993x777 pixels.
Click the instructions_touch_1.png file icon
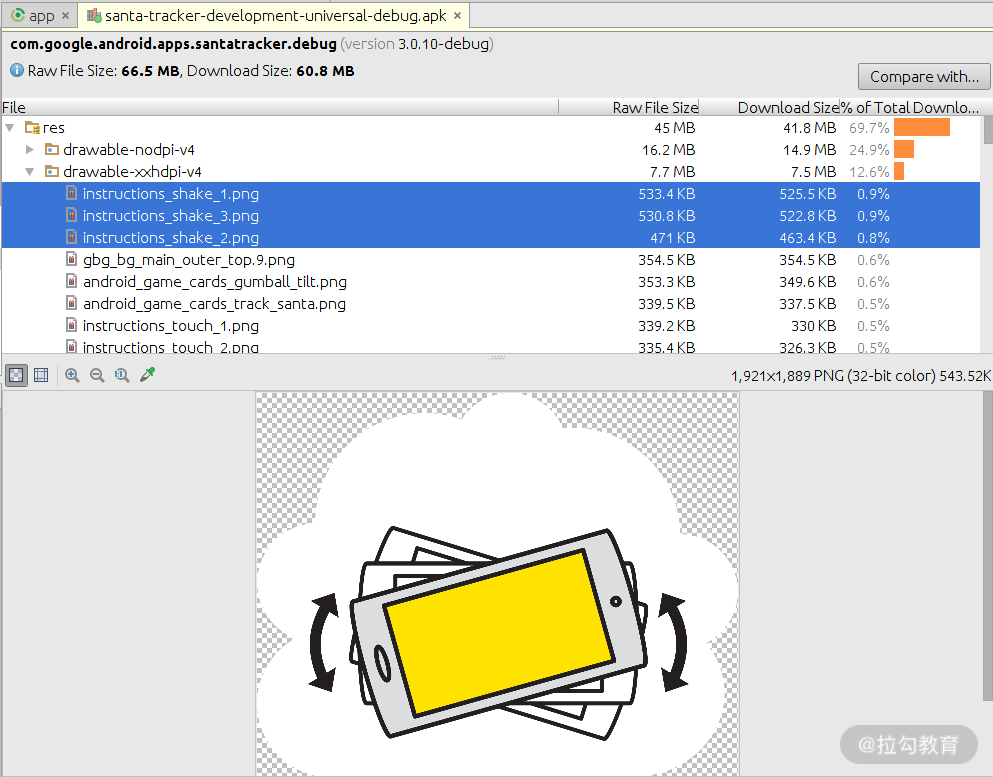coord(72,325)
